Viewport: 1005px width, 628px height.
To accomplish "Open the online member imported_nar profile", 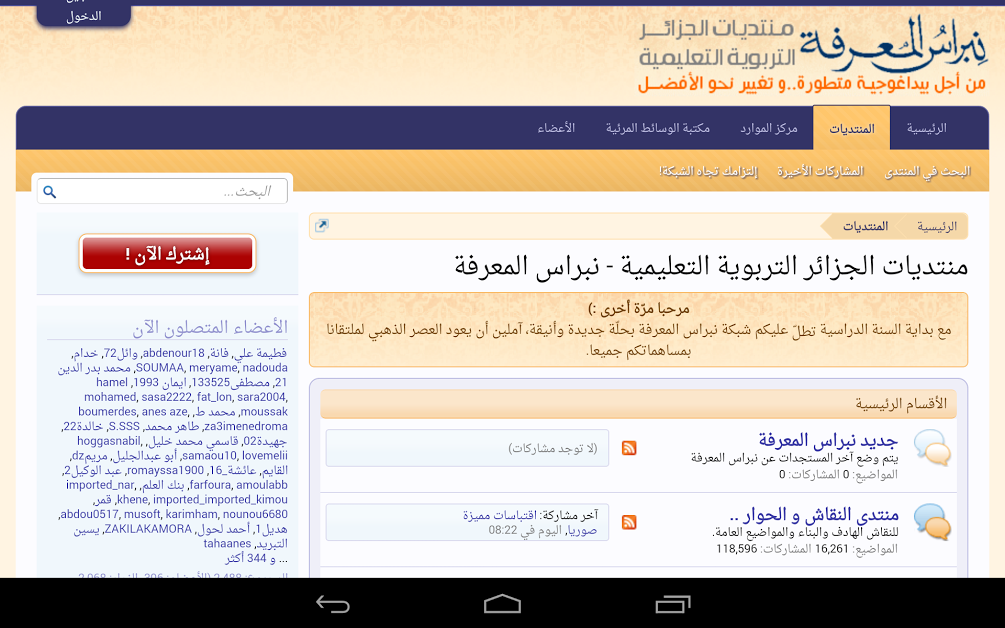I will point(100,485).
